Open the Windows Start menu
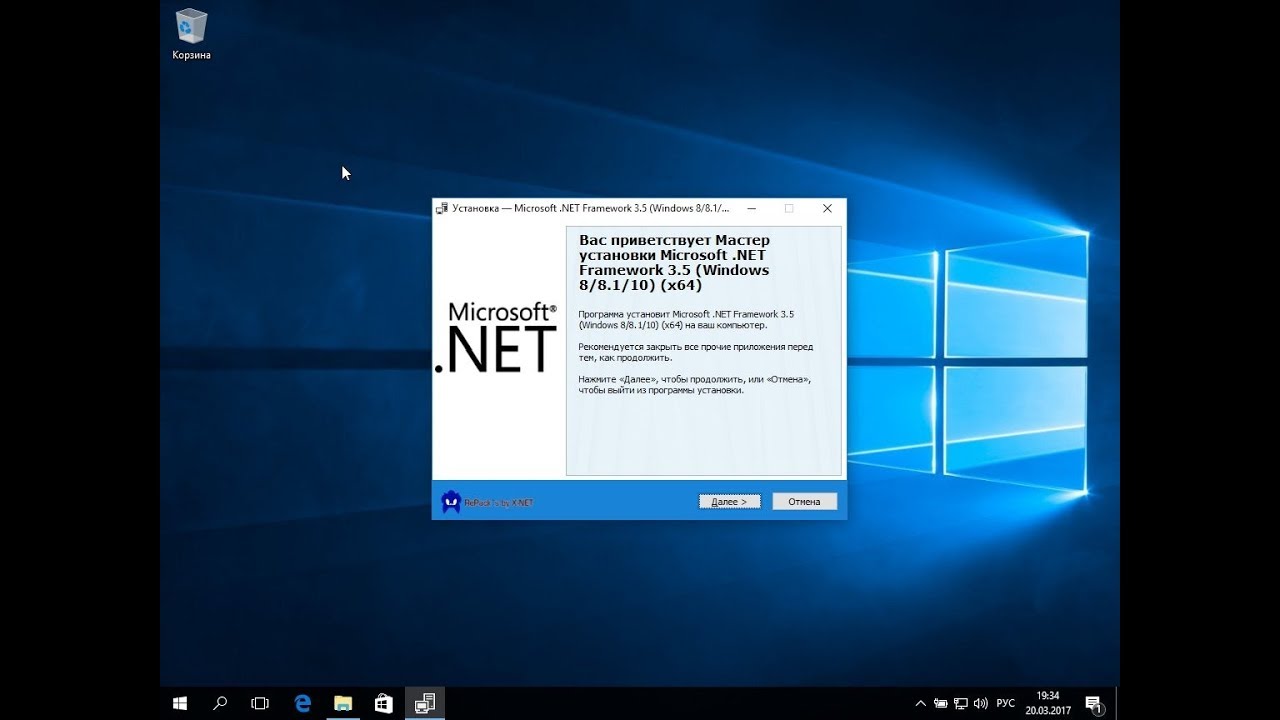The width and height of the screenshot is (1280, 720). click(181, 703)
